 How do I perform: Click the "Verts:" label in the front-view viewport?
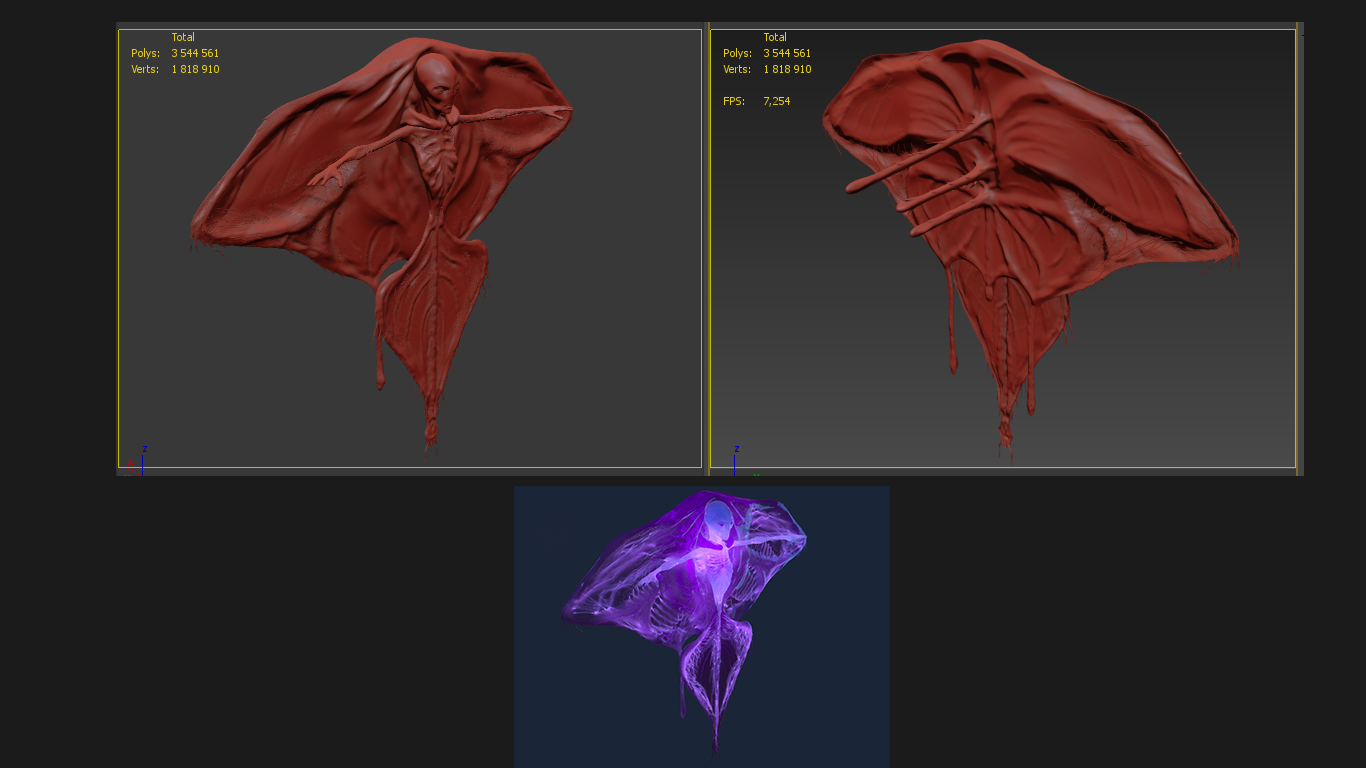pyautogui.click(x=145, y=69)
